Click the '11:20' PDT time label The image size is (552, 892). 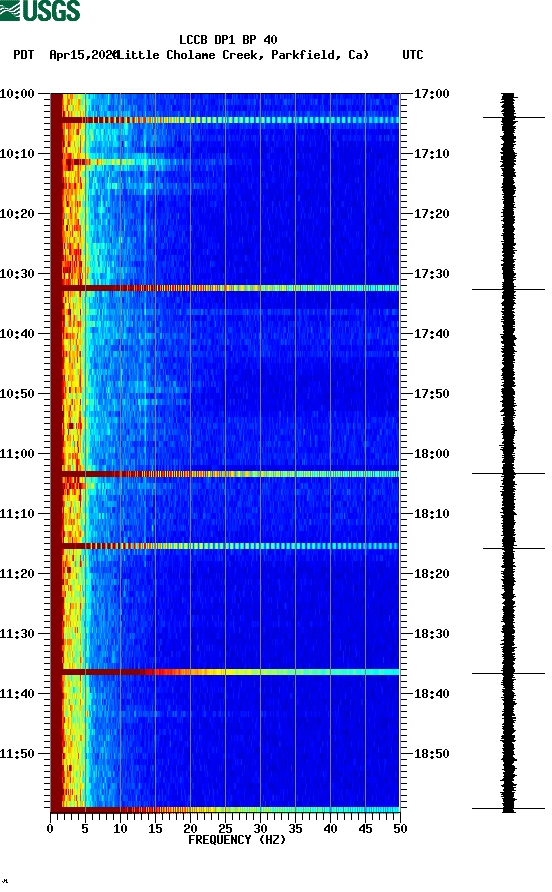(x=17, y=574)
